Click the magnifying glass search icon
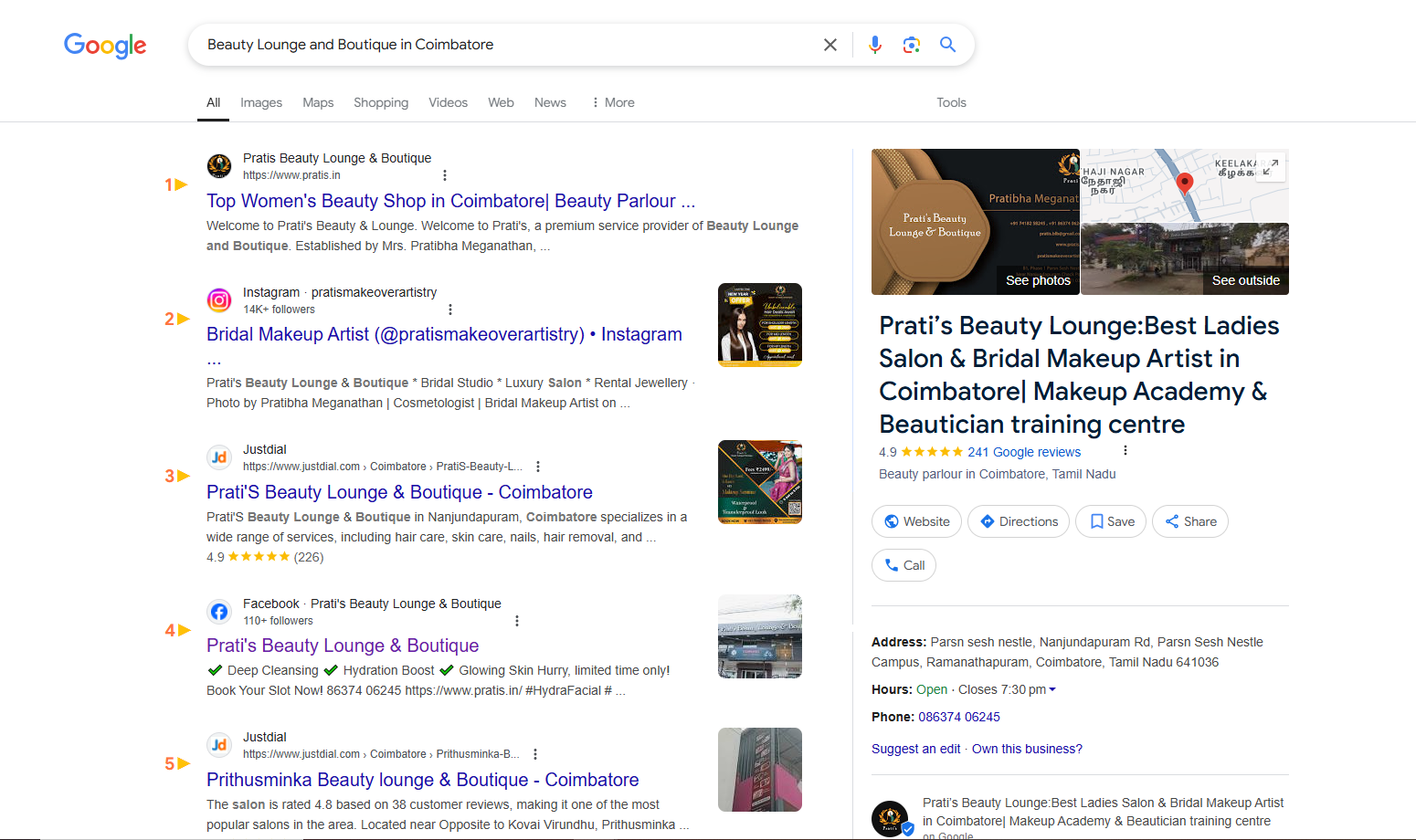Viewport: 1416px width, 840px height. tap(947, 45)
